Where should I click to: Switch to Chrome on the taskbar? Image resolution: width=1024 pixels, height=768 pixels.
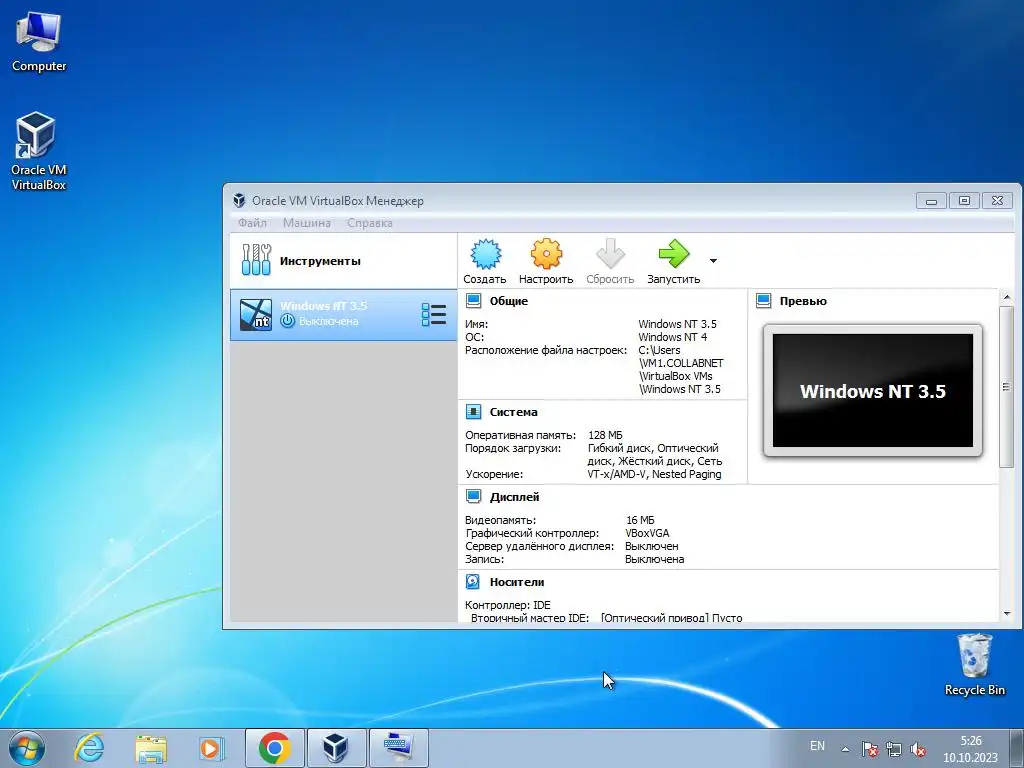274,748
